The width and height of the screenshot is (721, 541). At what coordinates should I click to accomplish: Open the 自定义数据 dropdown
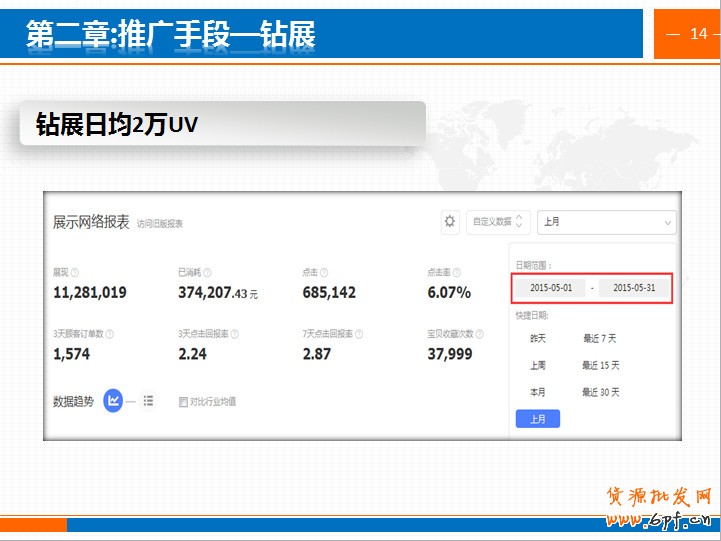click(498, 222)
